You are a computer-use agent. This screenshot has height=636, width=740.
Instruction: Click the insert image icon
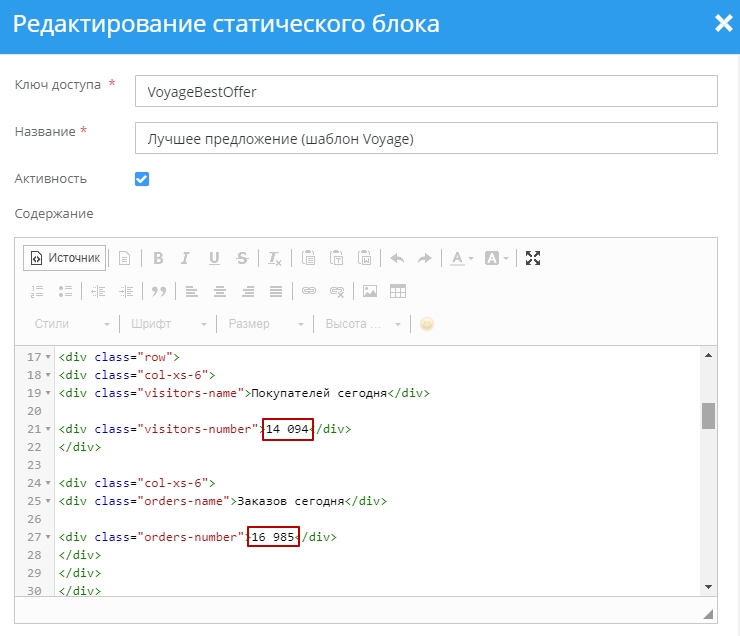coord(370,291)
